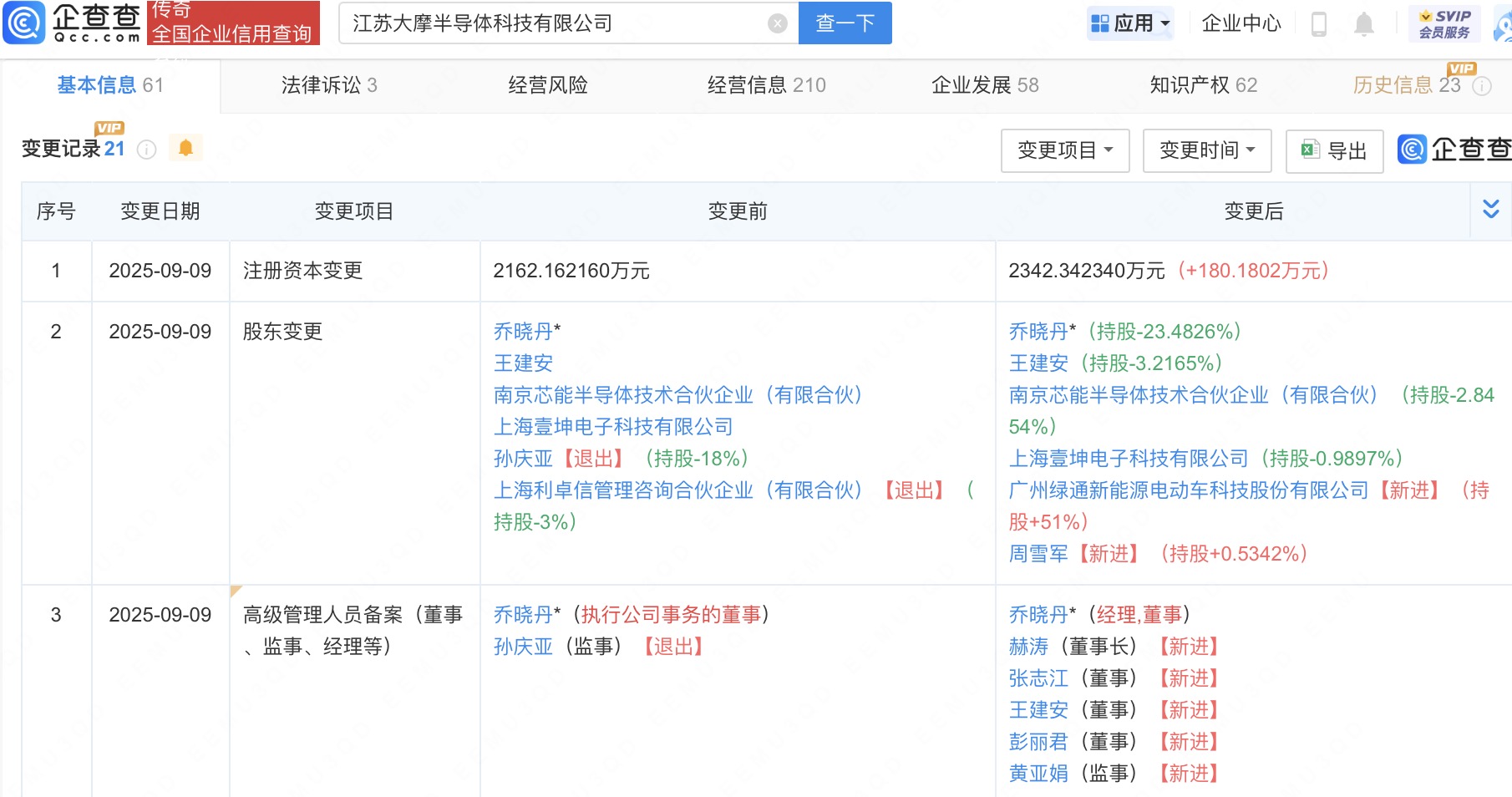Open the mobile phone app icon
Image resolution: width=1512 pixels, height=797 pixels.
pyautogui.click(x=1319, y=23)
